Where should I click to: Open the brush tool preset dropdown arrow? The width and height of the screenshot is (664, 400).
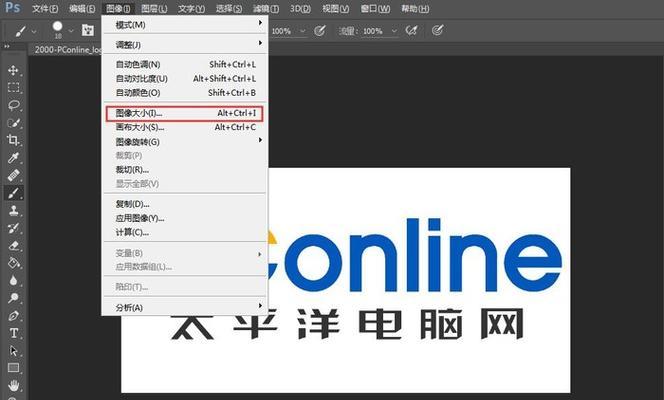[x=34, y=31]
